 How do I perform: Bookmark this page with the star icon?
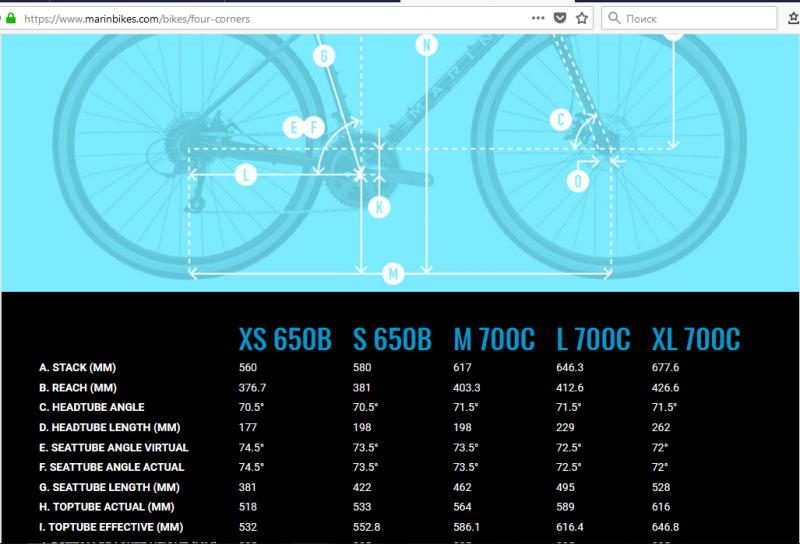coord(582,18)
